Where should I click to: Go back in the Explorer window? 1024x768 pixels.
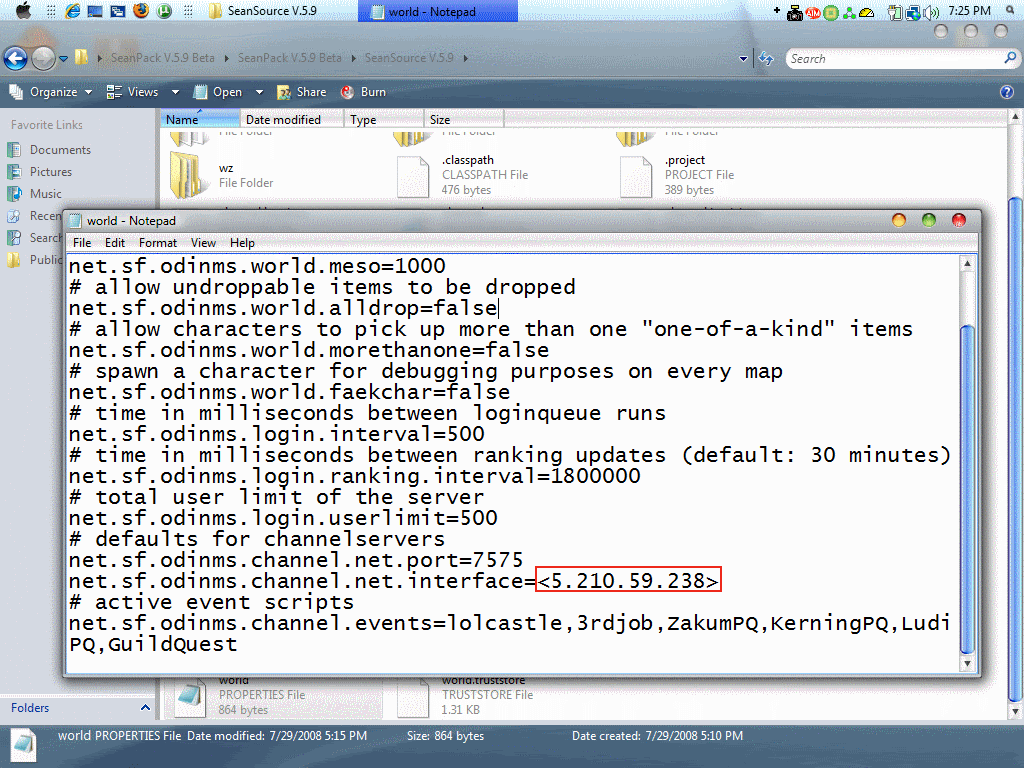coord(16,58)
